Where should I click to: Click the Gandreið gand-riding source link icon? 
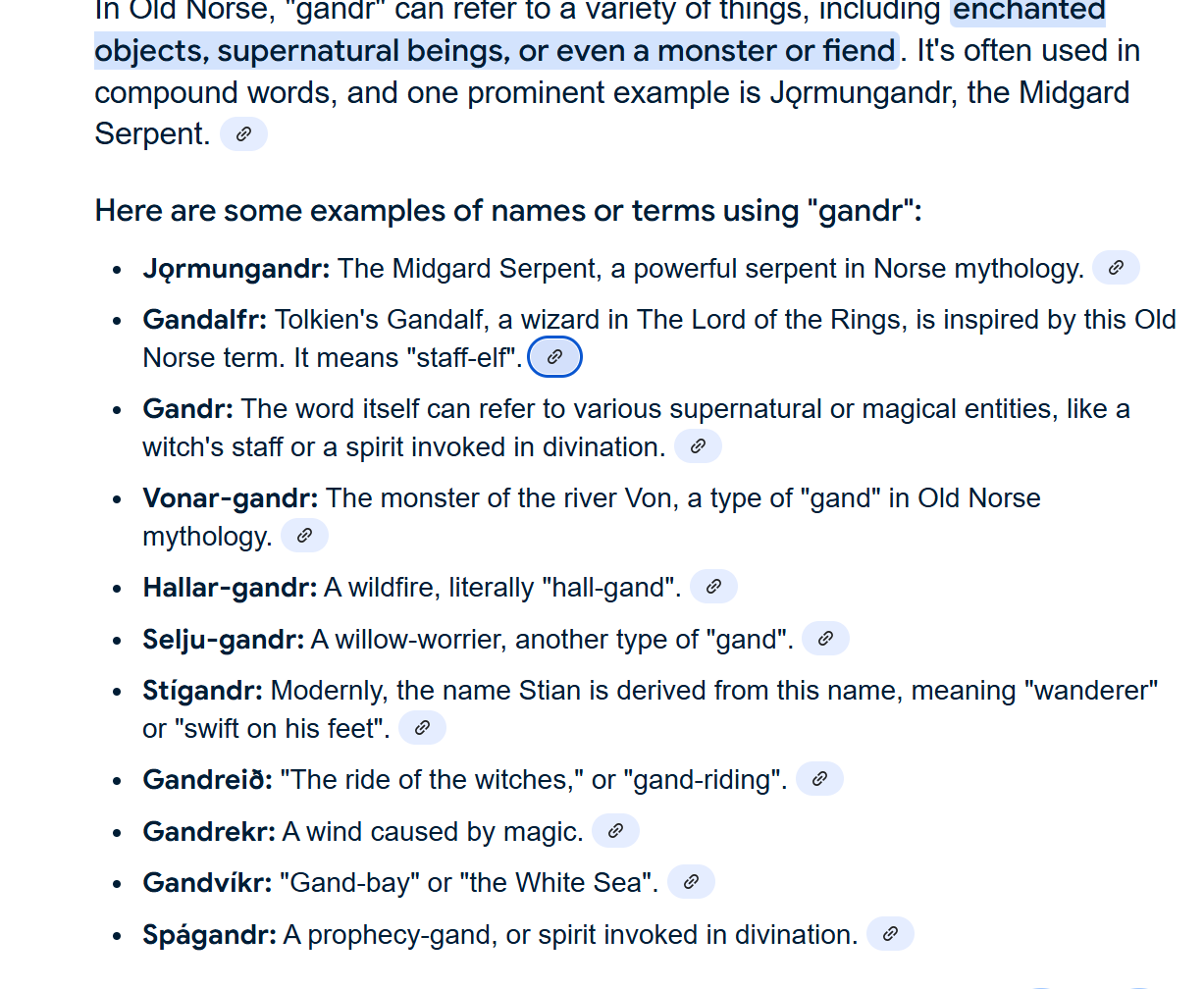[819, 779]
